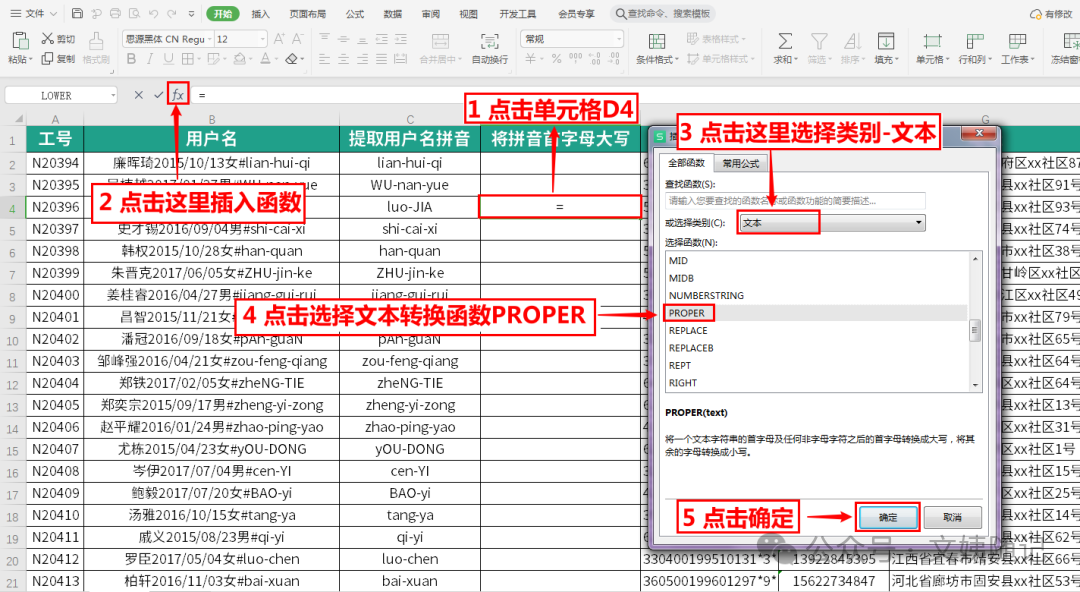Click the fx insert function icon
The image size is (1080, 592).
(x=178, y=95)
